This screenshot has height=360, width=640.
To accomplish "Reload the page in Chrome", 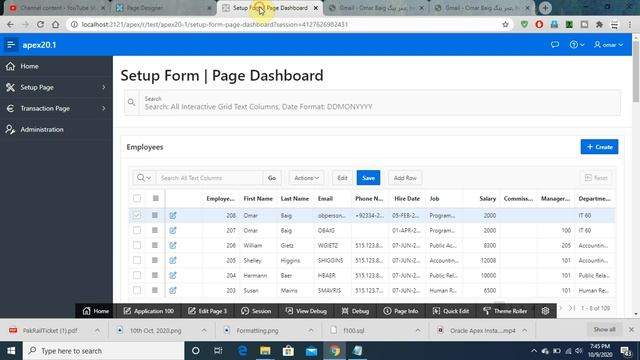I will (40, 24).
